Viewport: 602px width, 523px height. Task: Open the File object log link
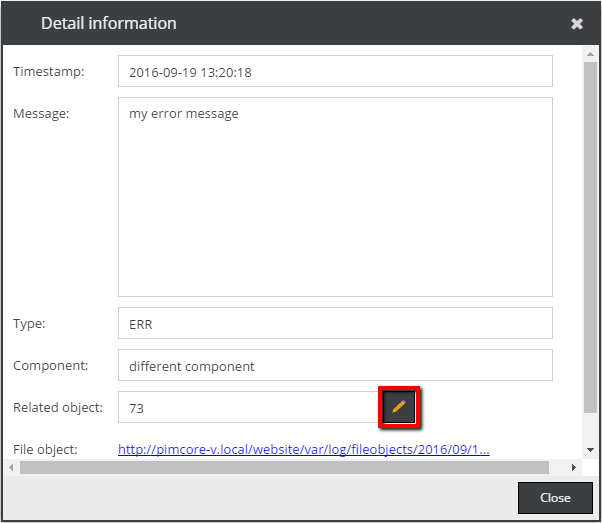(x=303, y=450)
